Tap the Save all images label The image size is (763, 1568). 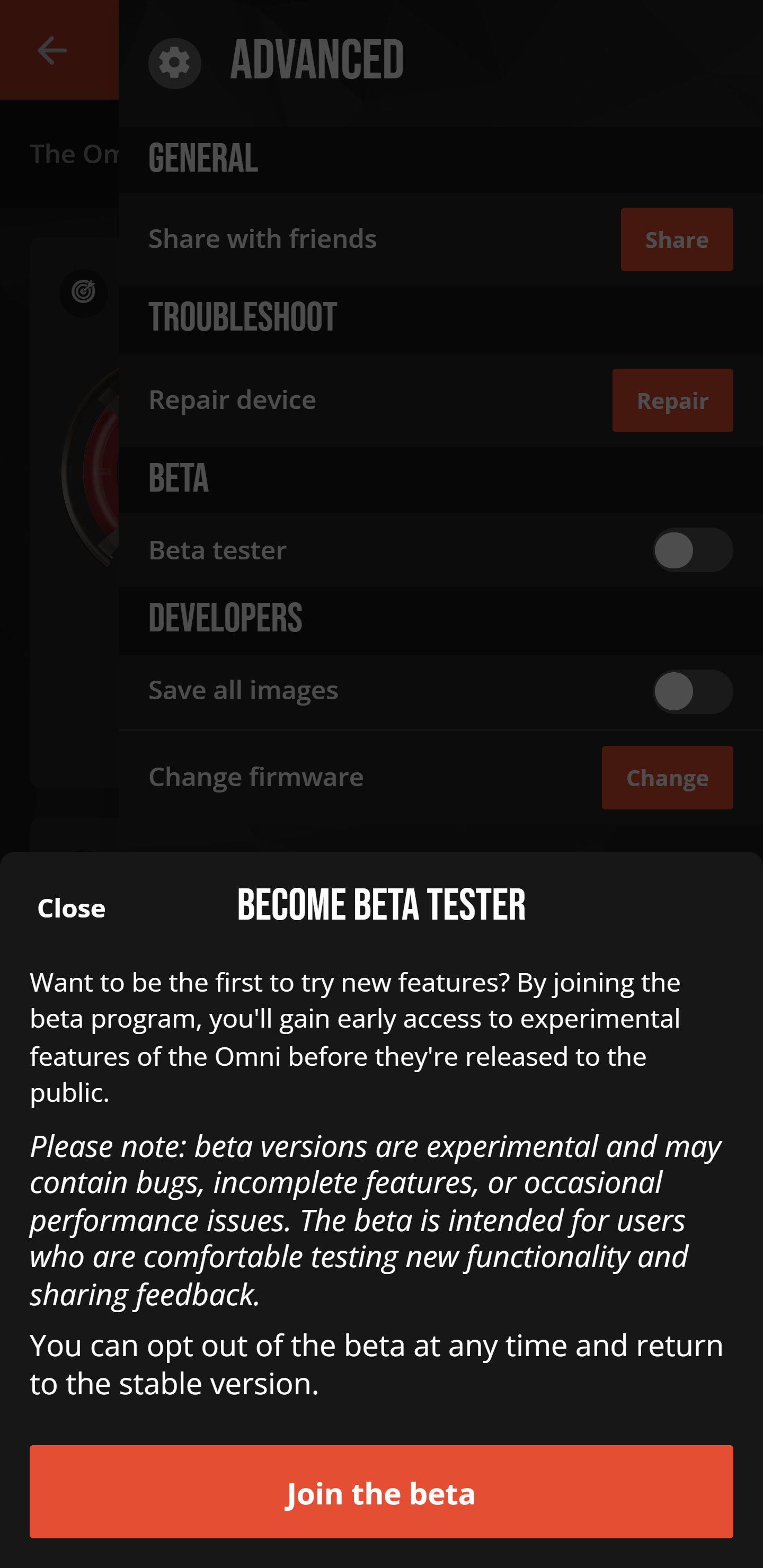243,690
